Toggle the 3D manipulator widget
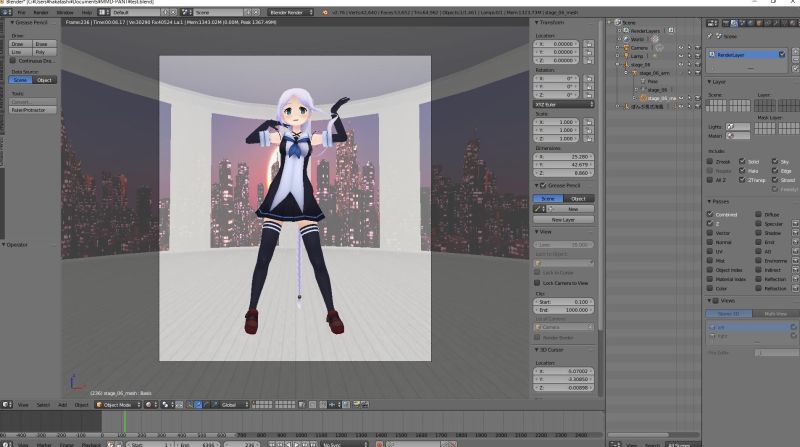This screenshot has width=800, height=447. click(x=190, y=405)
